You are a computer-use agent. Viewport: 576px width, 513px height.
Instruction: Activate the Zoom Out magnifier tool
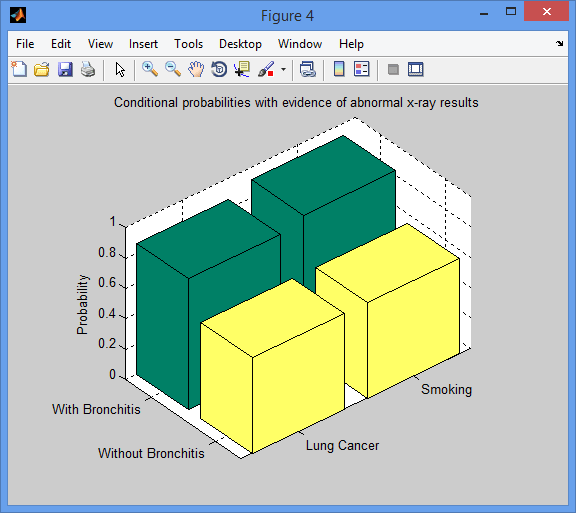pos(173,69)
